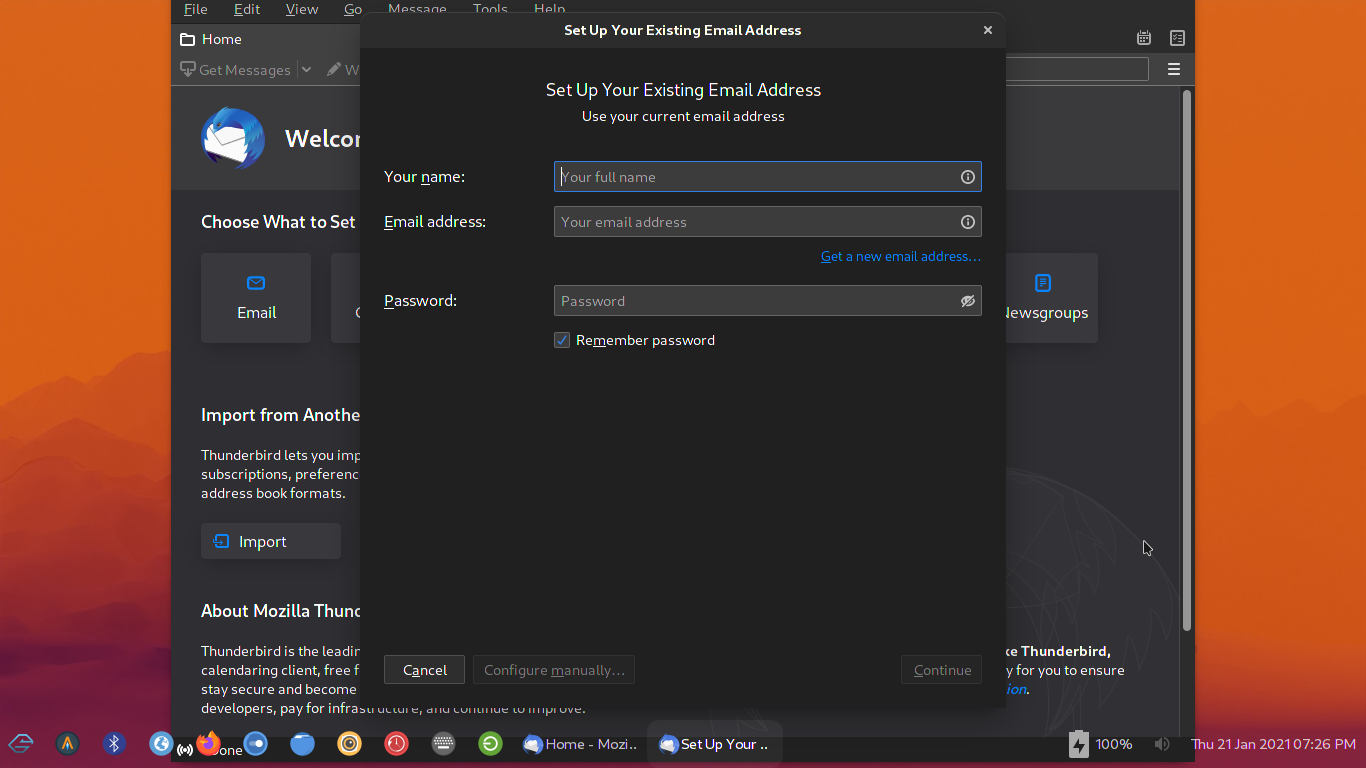The image size is (1366, 768).
Task: Open the Edit menu
Action: tap(247, 9)
